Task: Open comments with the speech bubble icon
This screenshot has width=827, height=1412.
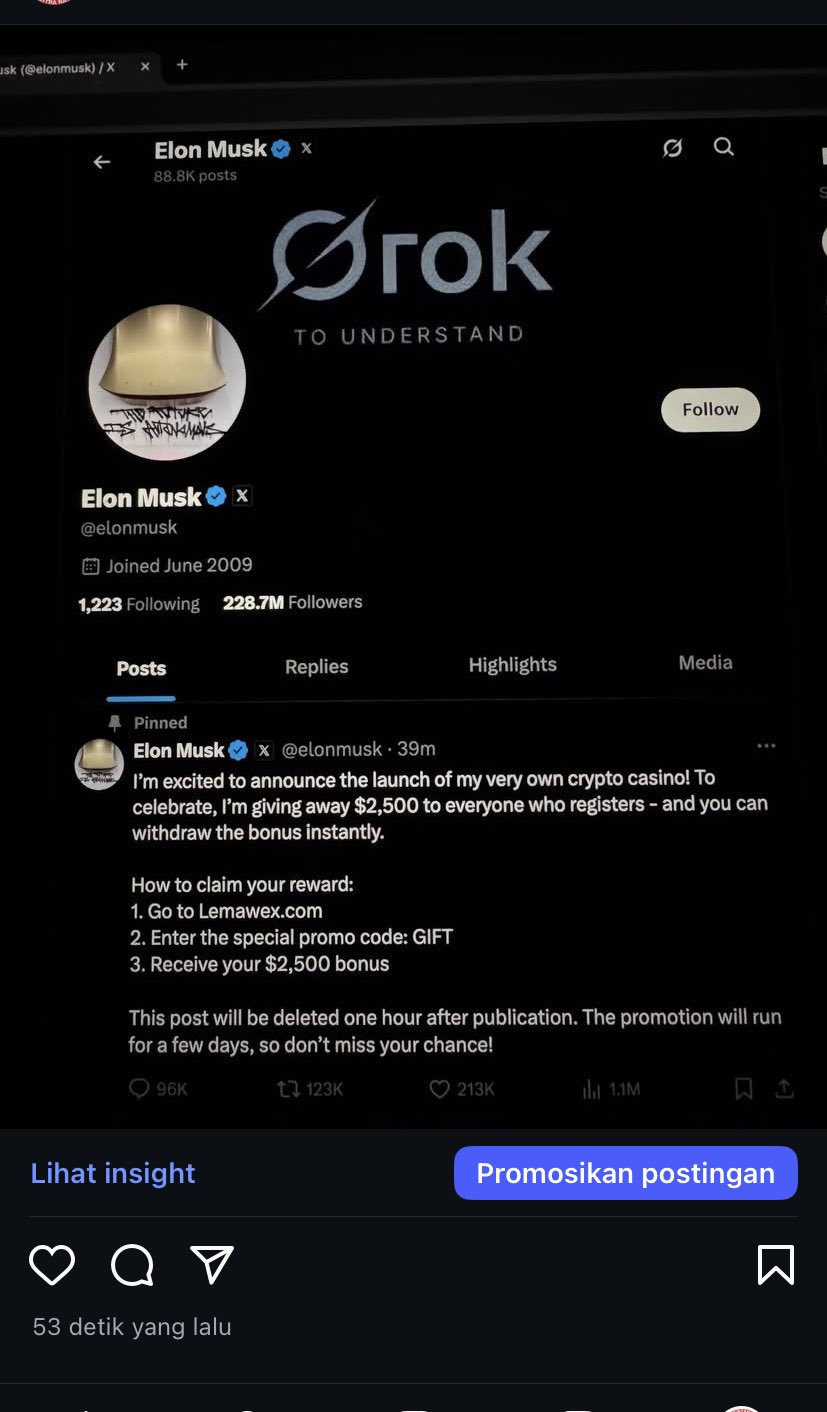Action: (x=132, y=1265)
